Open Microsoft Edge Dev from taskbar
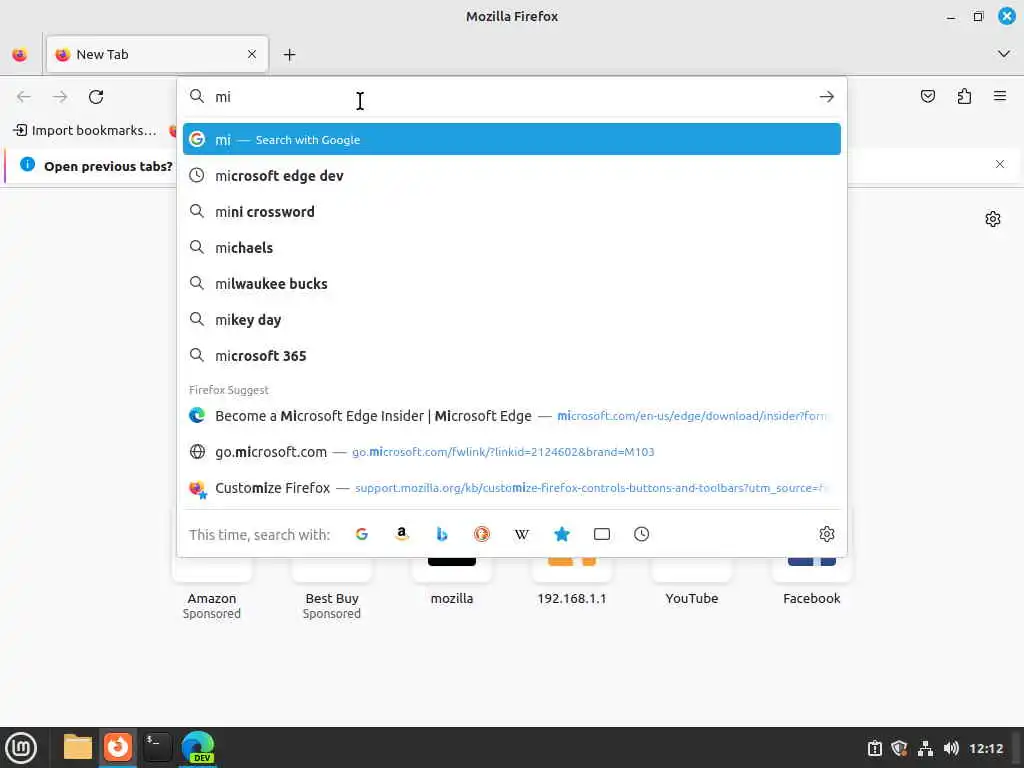The image size is (1024, 768). (x=198, y=747)
